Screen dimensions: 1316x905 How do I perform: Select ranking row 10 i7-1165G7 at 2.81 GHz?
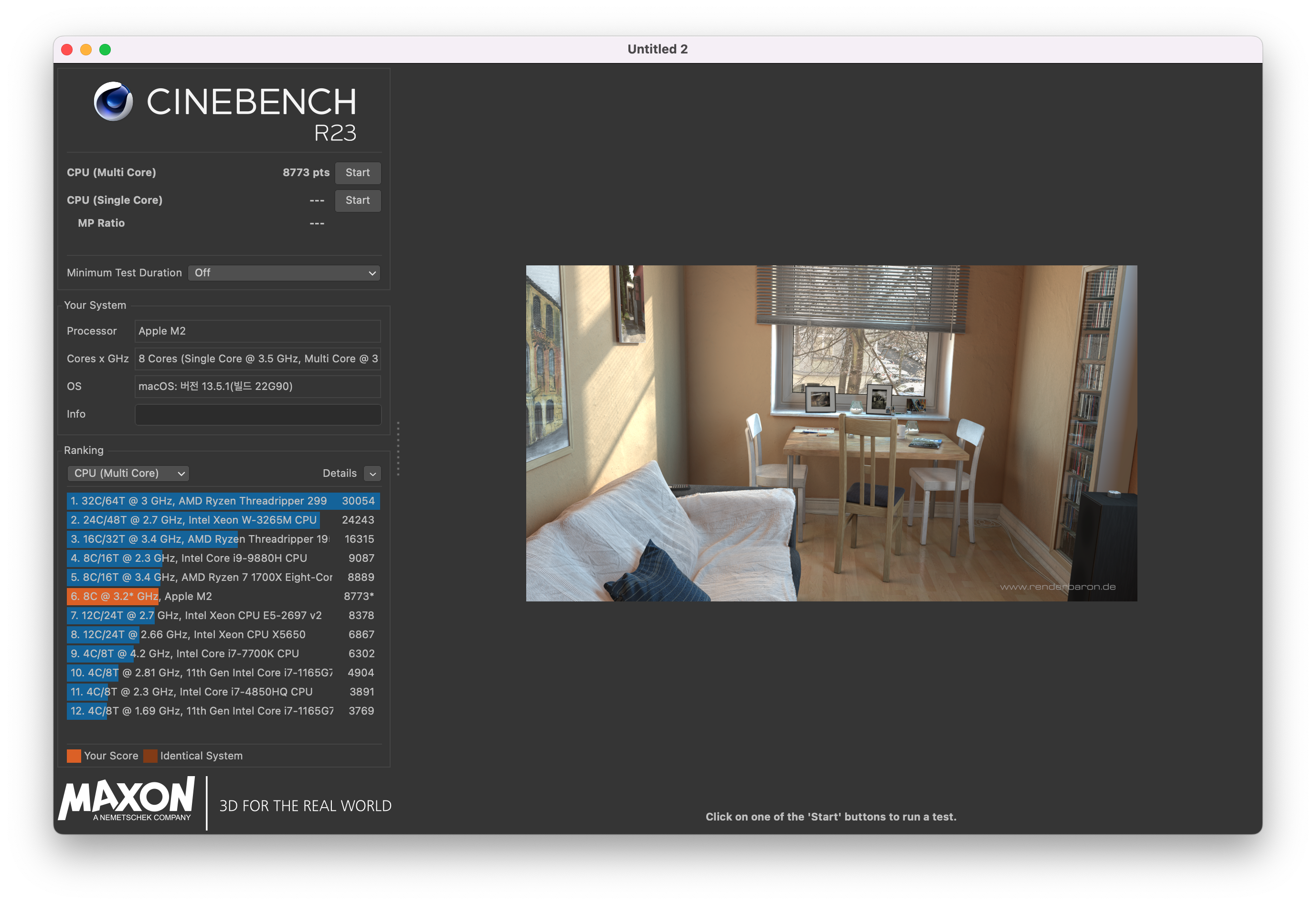pos(223,673)
